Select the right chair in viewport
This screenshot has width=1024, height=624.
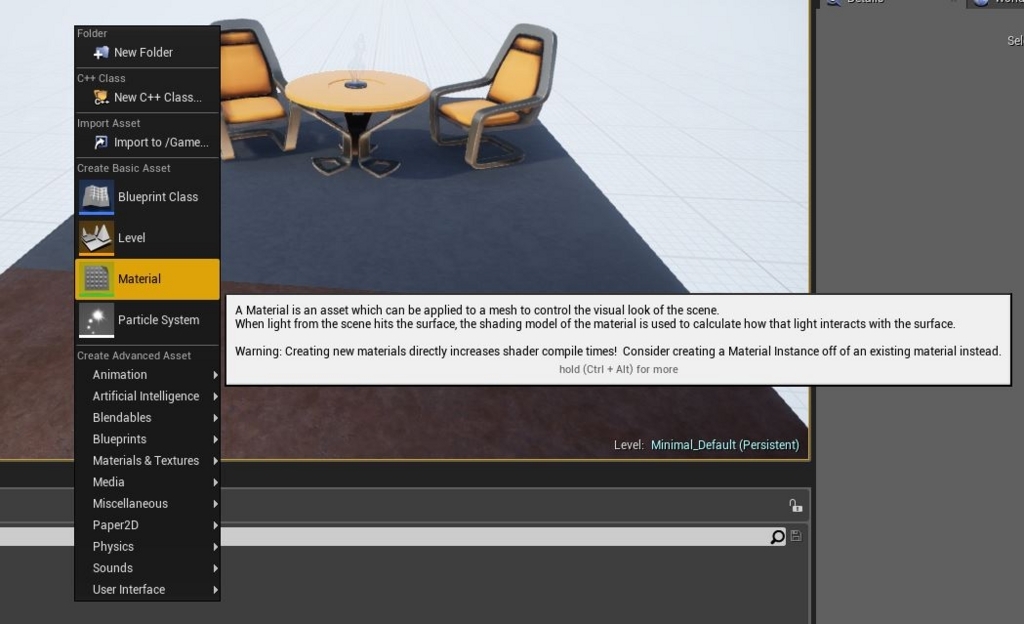tap(494, 98)
